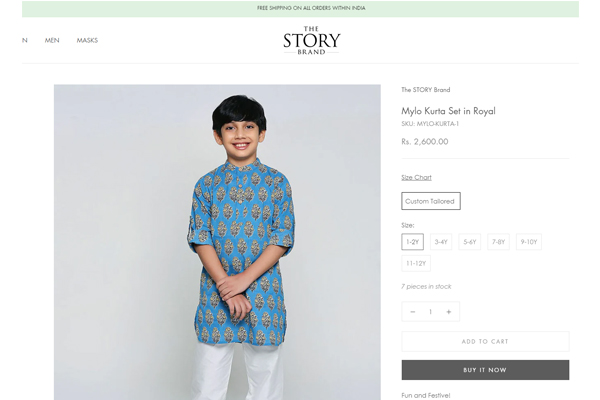
Task: Choose size 3-4Y
Action: tap(441, 242)
